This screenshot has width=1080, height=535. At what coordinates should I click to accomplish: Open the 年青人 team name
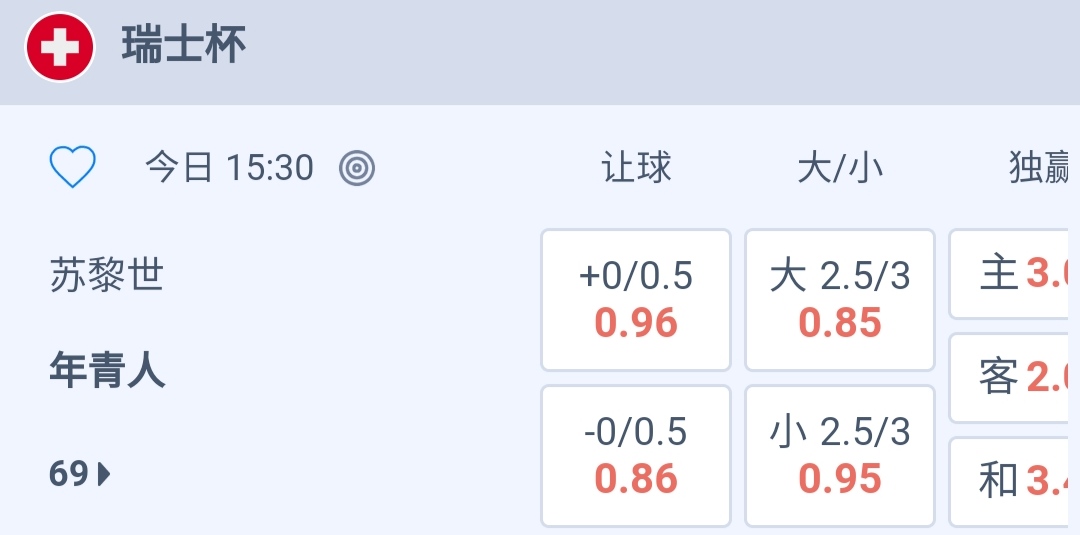(x=107, y=372)
